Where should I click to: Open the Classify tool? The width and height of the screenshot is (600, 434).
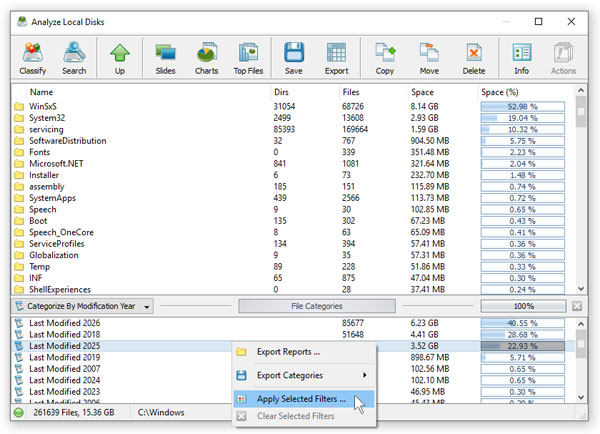tap(33, 58)
